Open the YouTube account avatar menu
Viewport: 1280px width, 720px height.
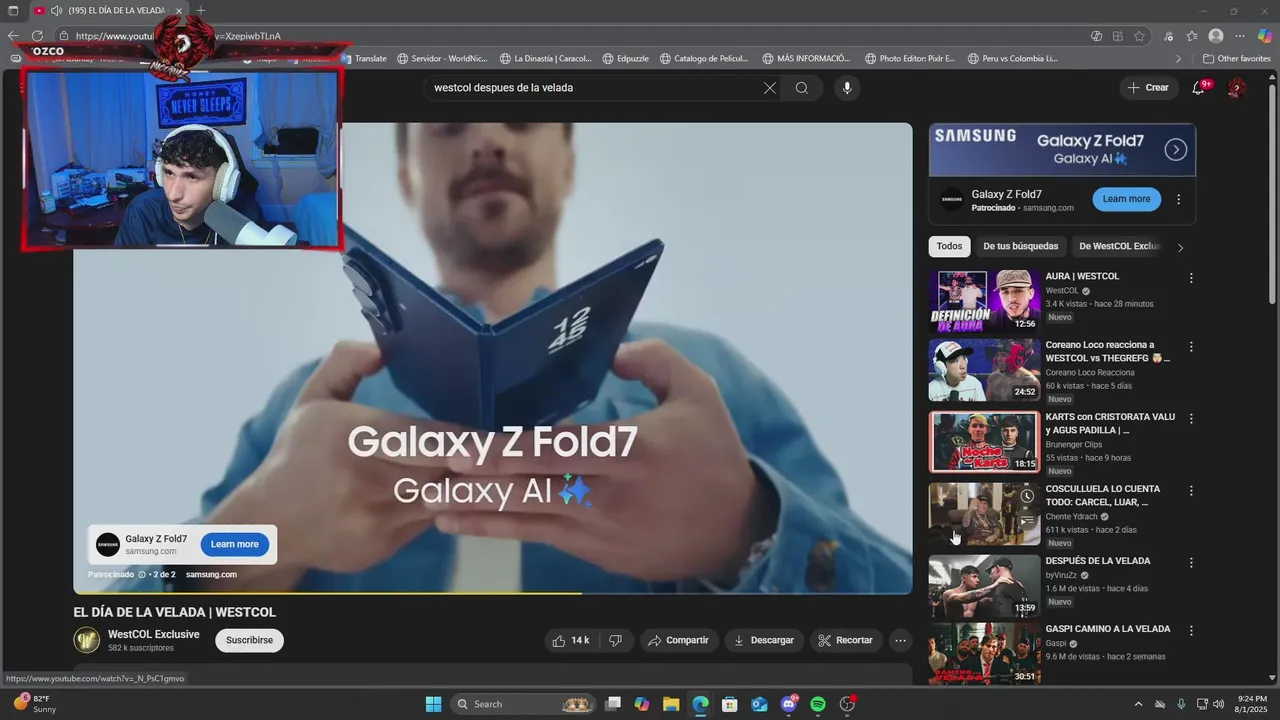tap(1236, 88)
